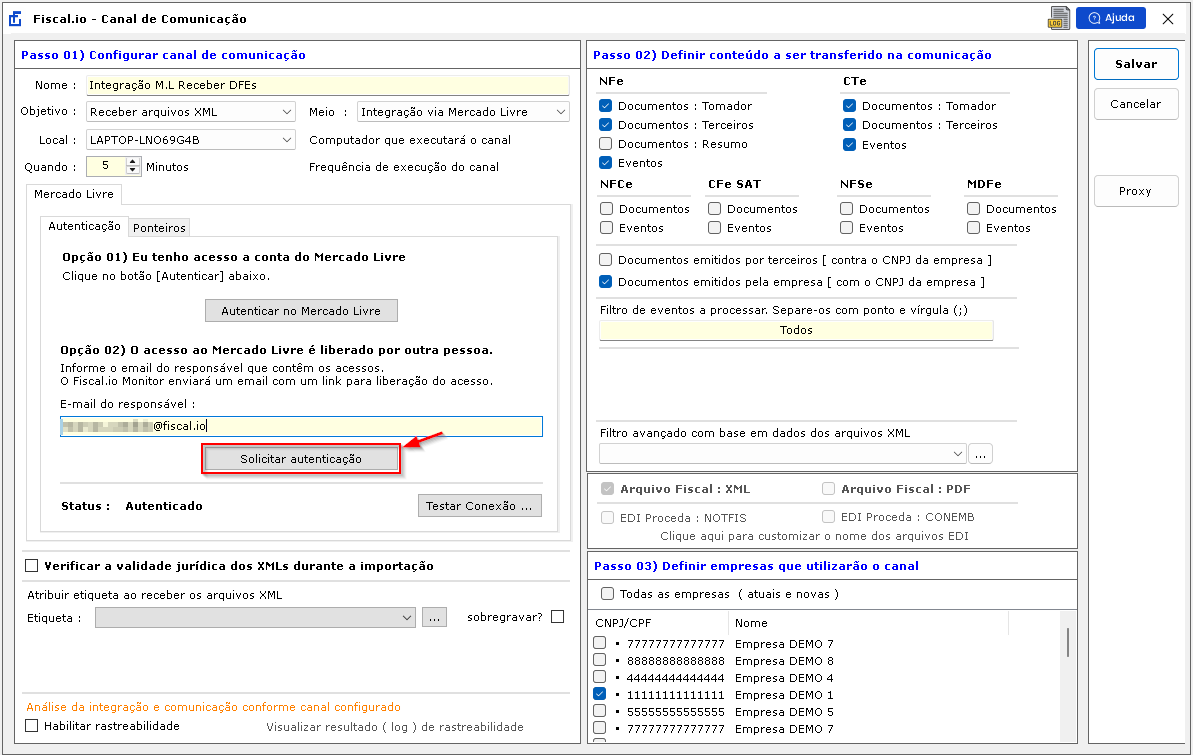Viewport: 1193px width, 755px height.
Task: Click Testar Conexão button
Action: tap(479, 506)
